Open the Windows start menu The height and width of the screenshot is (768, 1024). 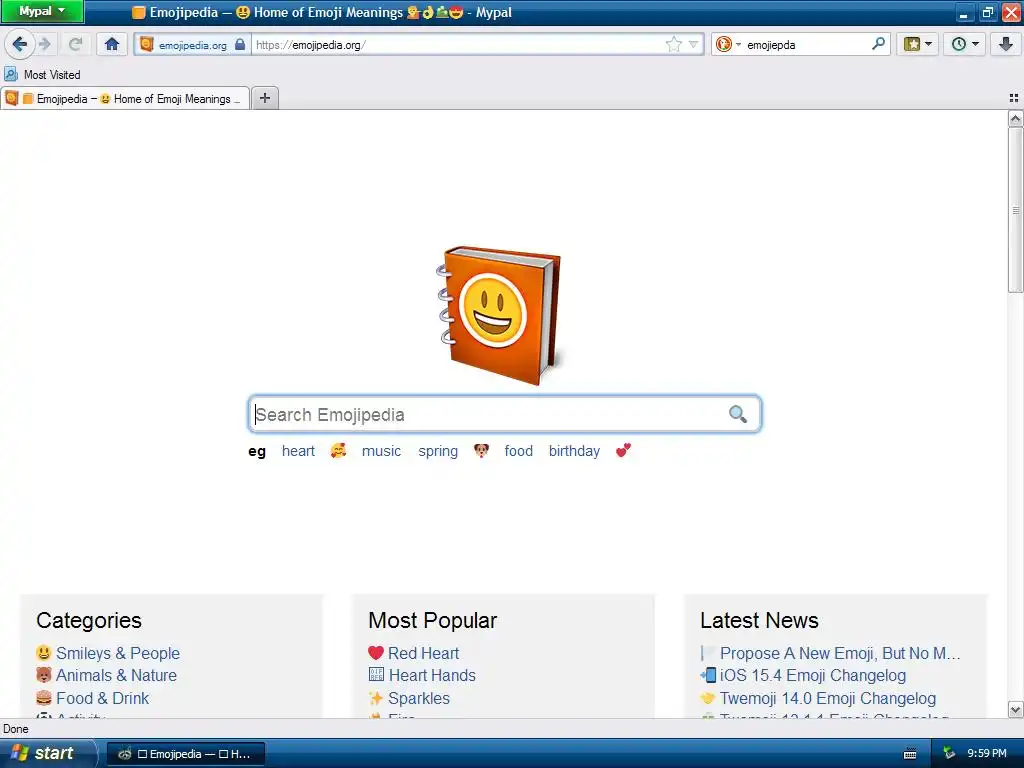click(47, 753)
